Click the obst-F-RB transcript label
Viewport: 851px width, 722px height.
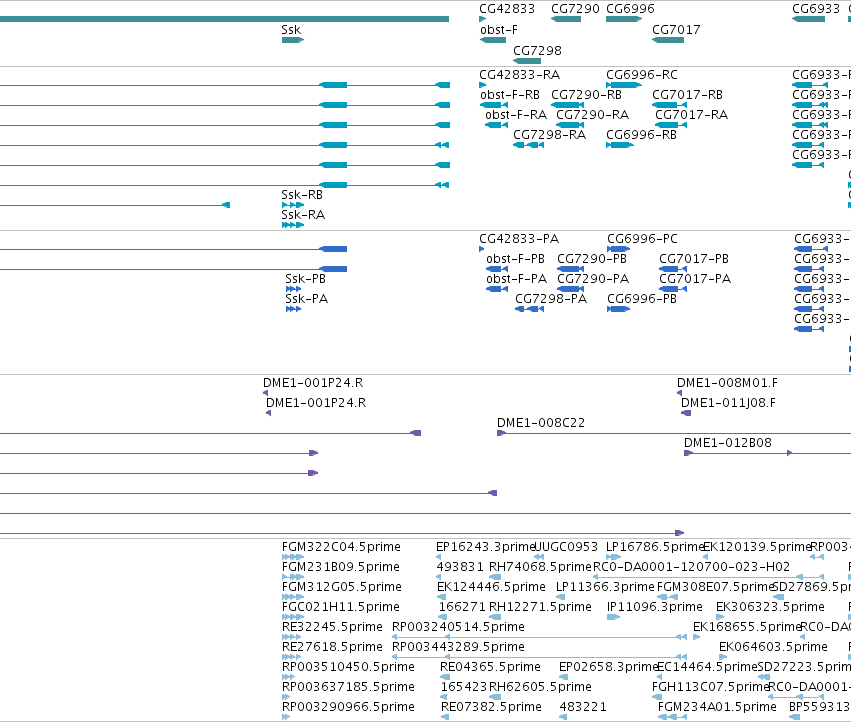pos(510,95)
